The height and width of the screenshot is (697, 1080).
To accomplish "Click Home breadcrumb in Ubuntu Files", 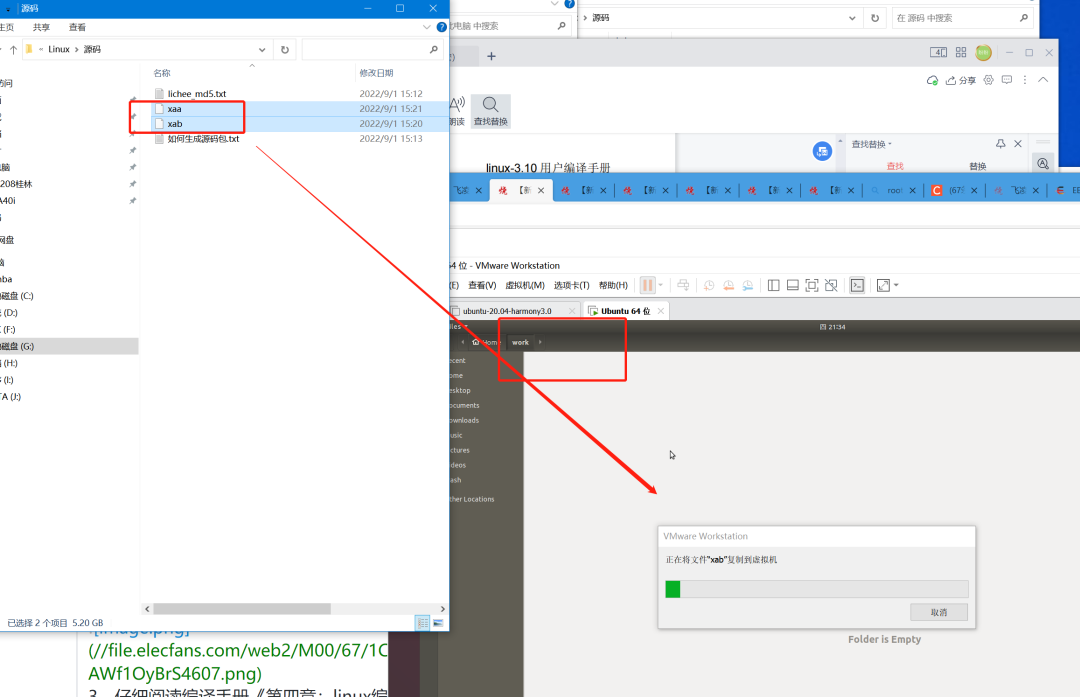I will [484, 342].
